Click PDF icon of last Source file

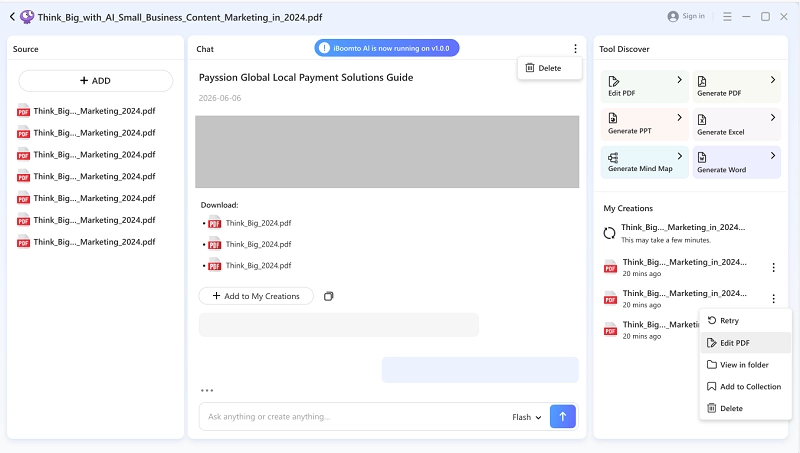click(23, 242)
